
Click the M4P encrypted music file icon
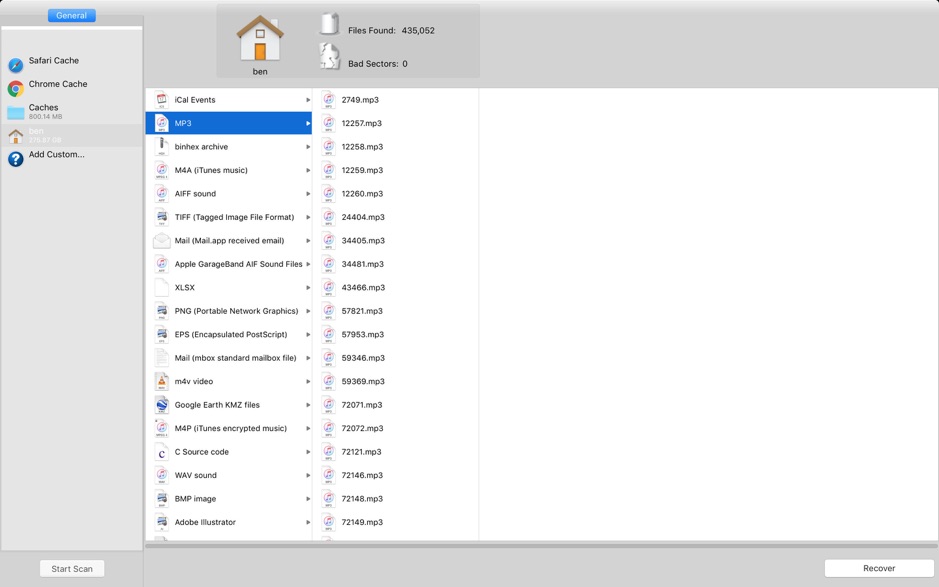click(161, 428)
